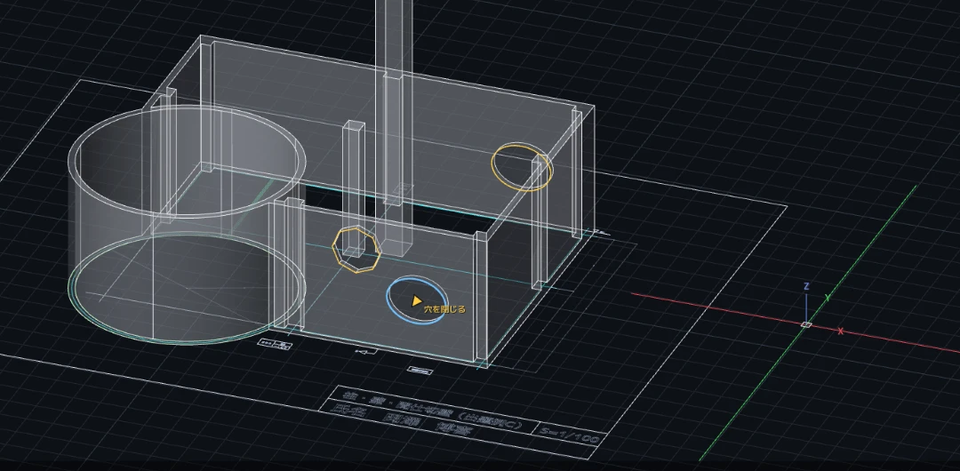Click the blue Z axis label
The width and height of the screenshot is (960, 471).
coord(806,286)
